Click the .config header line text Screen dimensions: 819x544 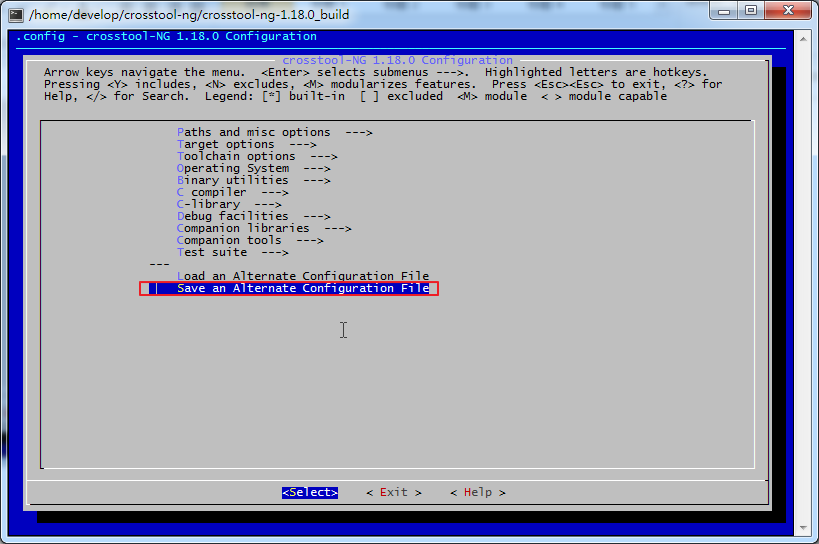tap(166, 36)
